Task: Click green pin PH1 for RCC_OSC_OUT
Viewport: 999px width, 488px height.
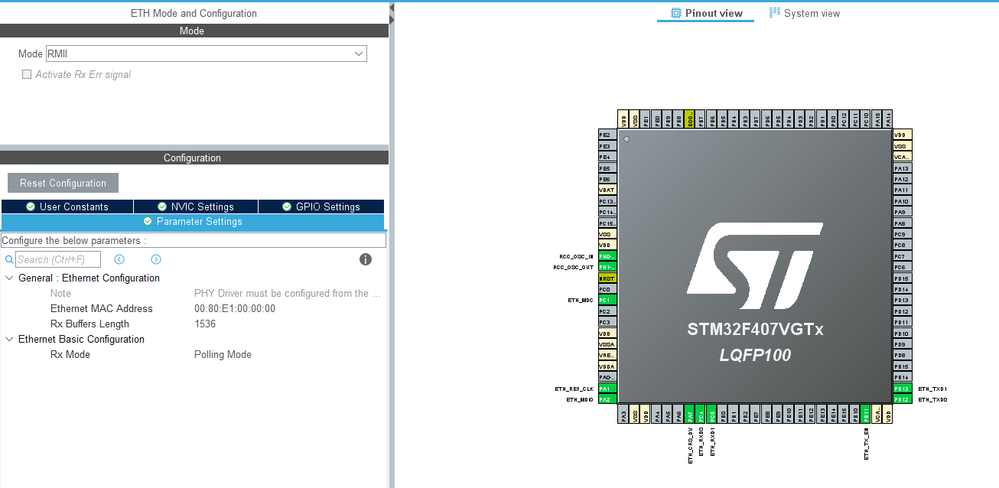Action: tap(608, 267)
